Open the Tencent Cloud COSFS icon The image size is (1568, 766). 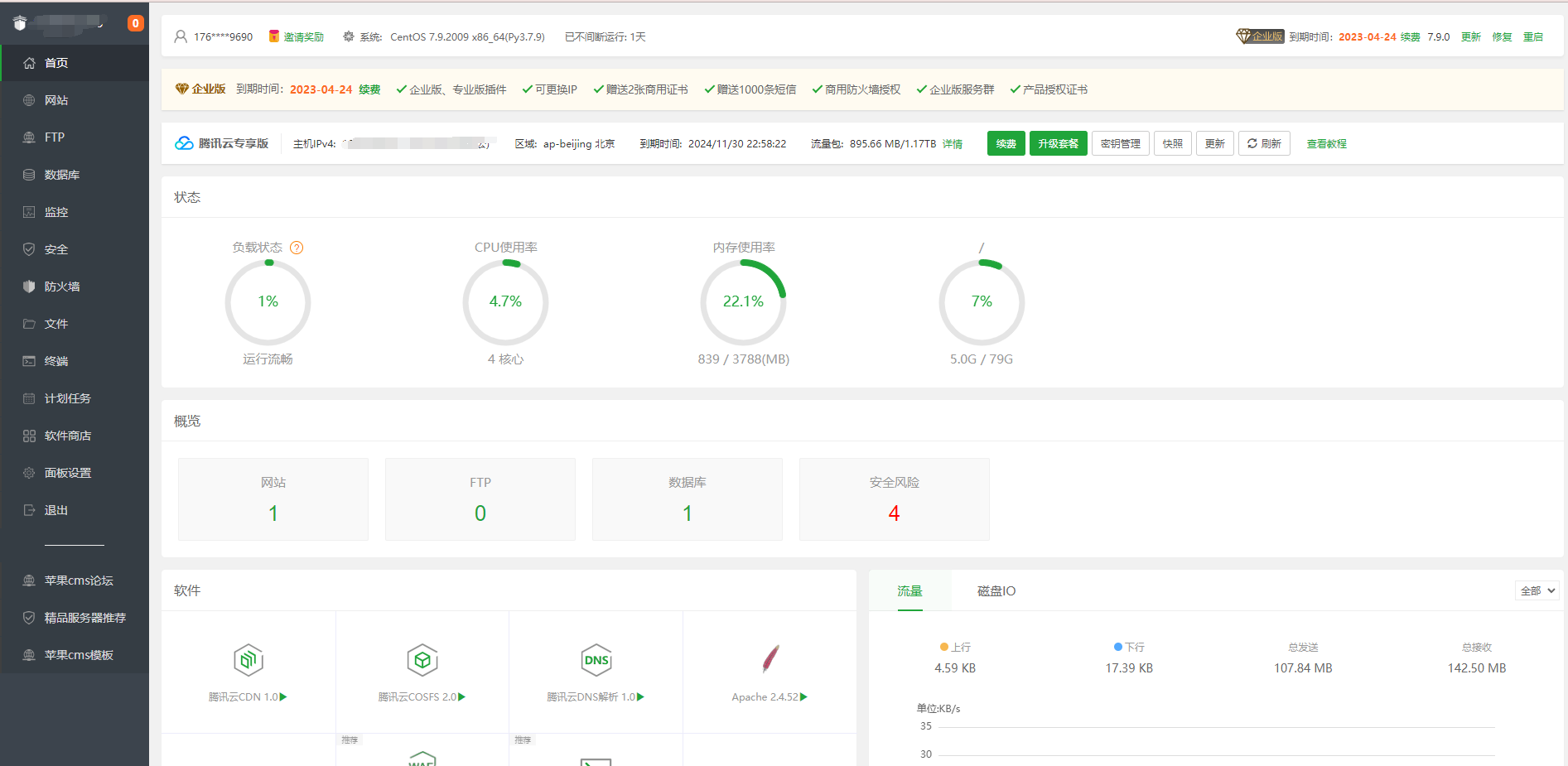(x=422, y=660)
